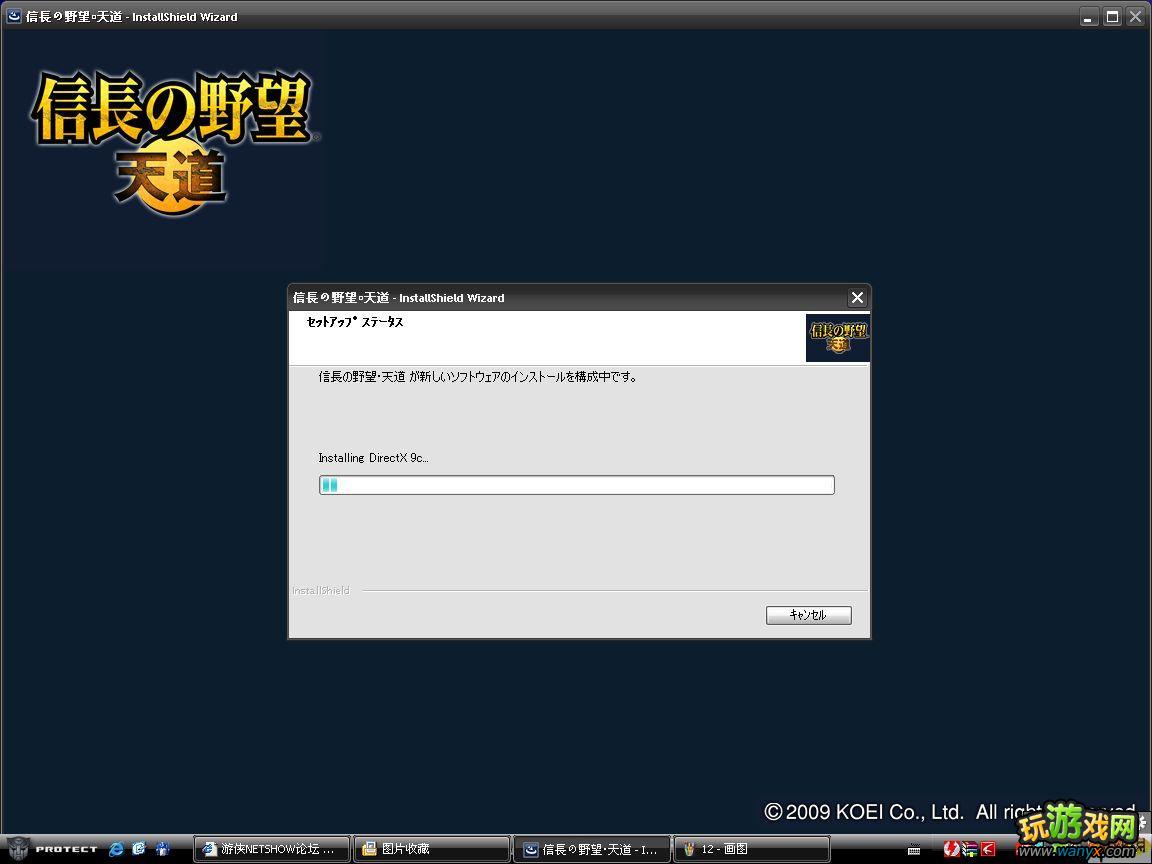This screenshot has width=1152, height=864.
Task: Click the キャンセル (Cancel) button
Action: click(x=808, y=615)
